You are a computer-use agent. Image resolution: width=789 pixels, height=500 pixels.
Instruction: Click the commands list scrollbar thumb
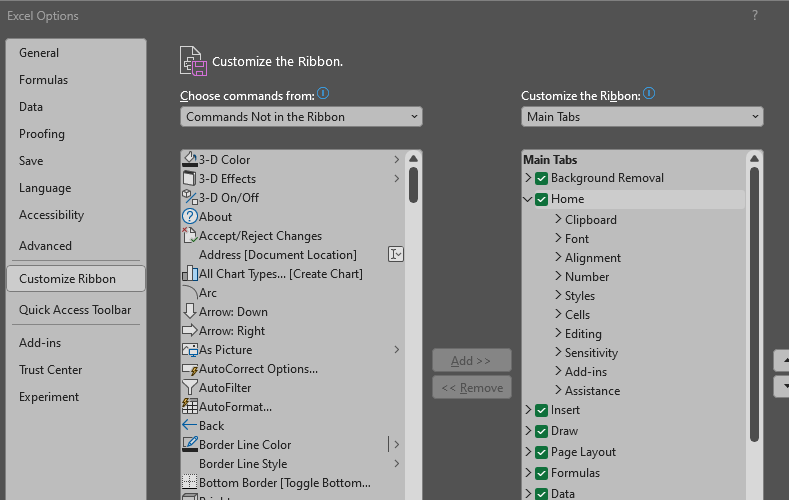(x=414, y=185)
